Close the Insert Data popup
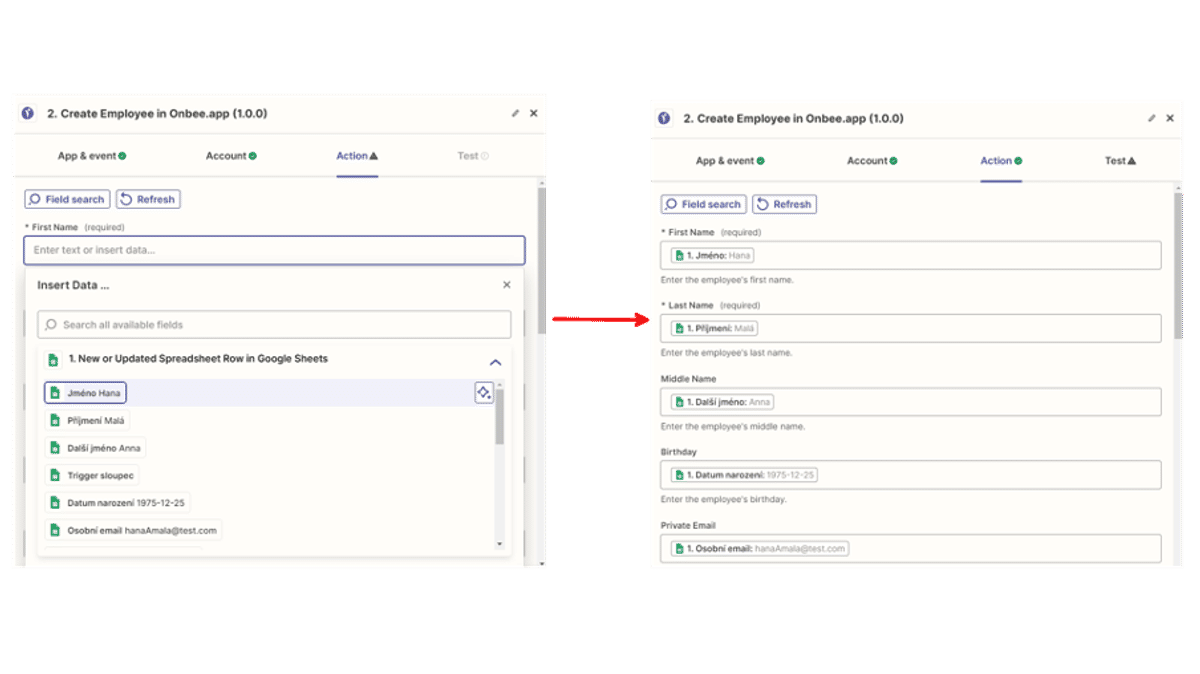The height and width of the screenshot is (674, 1200). (506, 285)
